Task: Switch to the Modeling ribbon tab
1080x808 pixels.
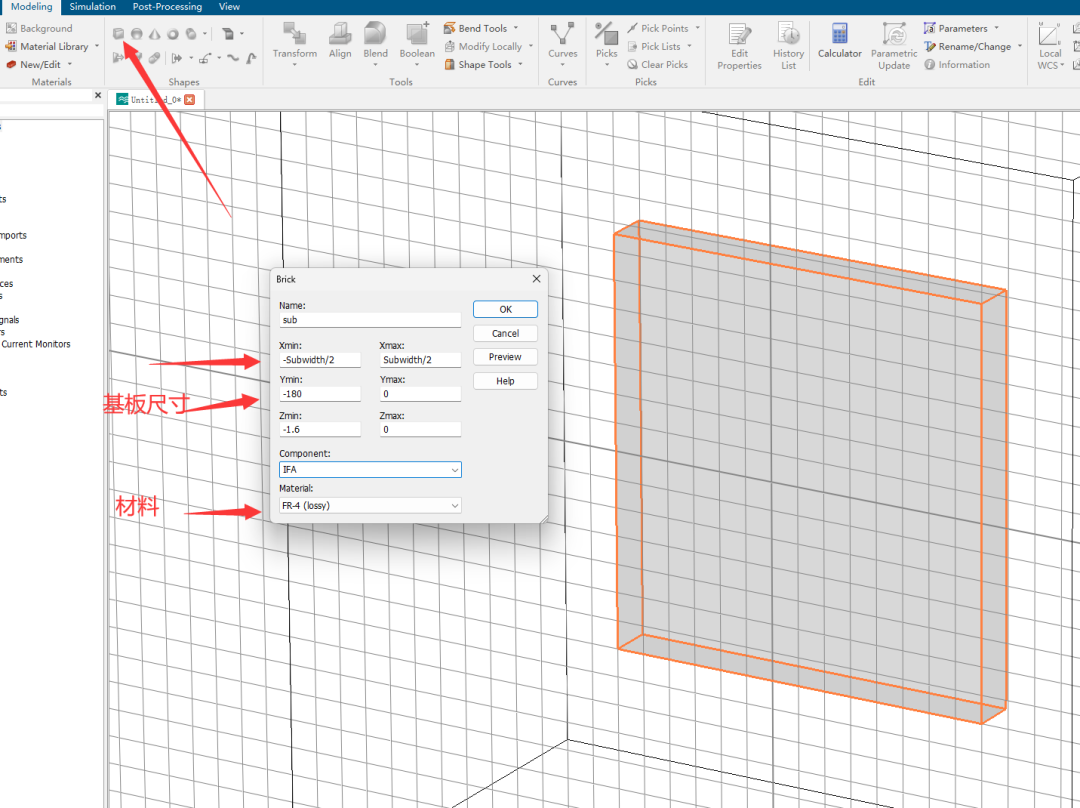Action: 31,7
